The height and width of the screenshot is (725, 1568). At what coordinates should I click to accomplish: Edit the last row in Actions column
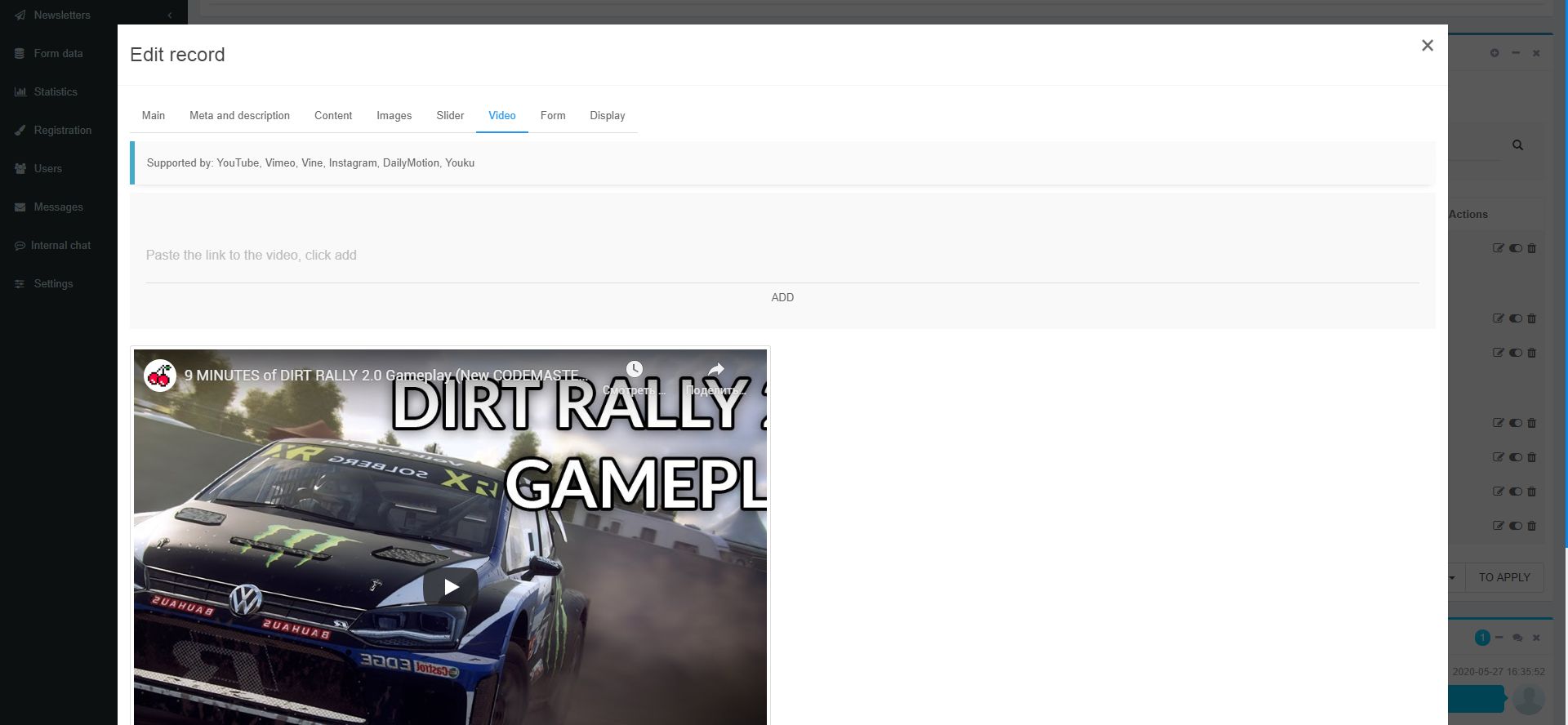click(x=1498, y=526)
